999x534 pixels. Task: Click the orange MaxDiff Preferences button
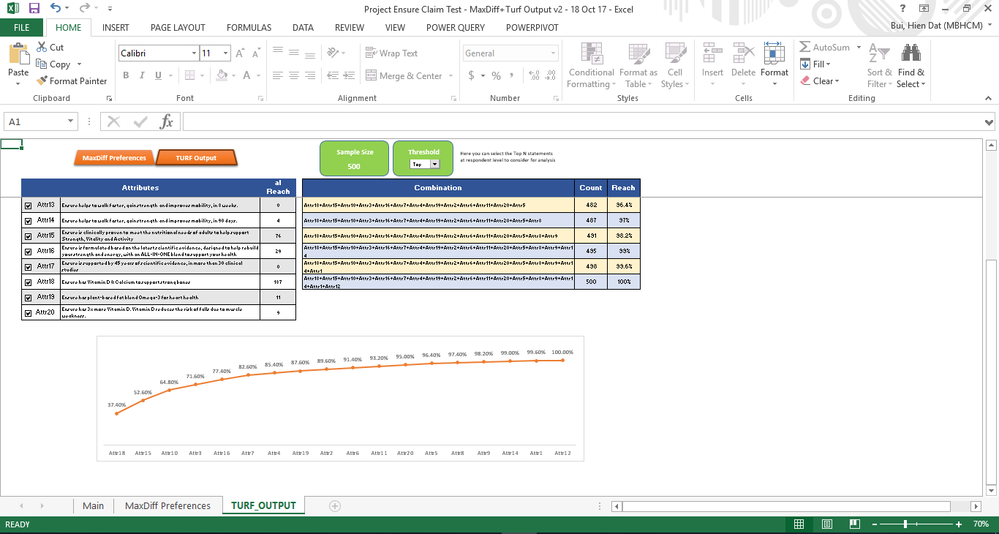pos(114,157)
